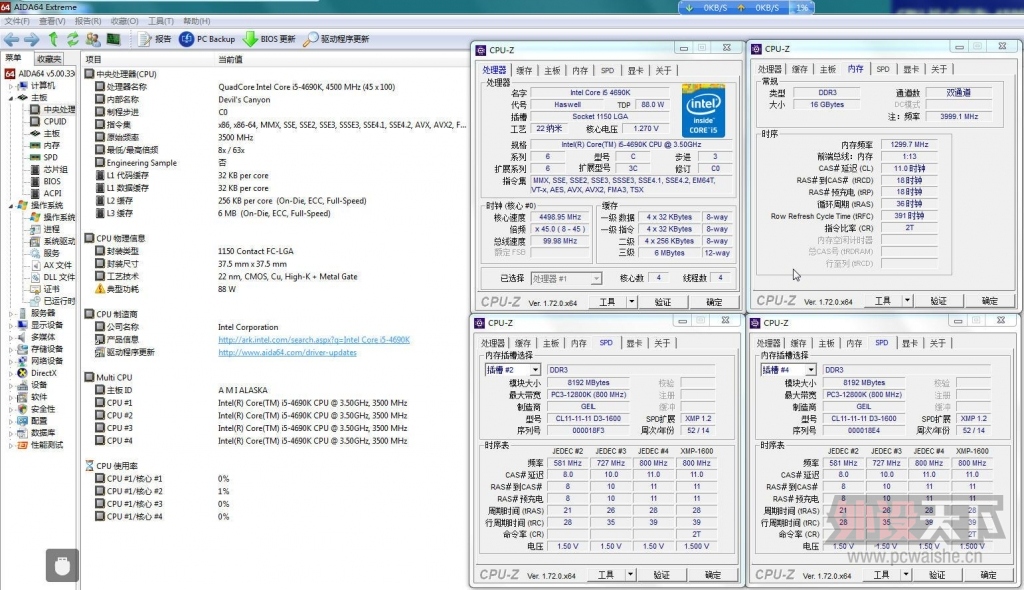Open 内存 under 主板 in sidebar tree

(52, 146)
